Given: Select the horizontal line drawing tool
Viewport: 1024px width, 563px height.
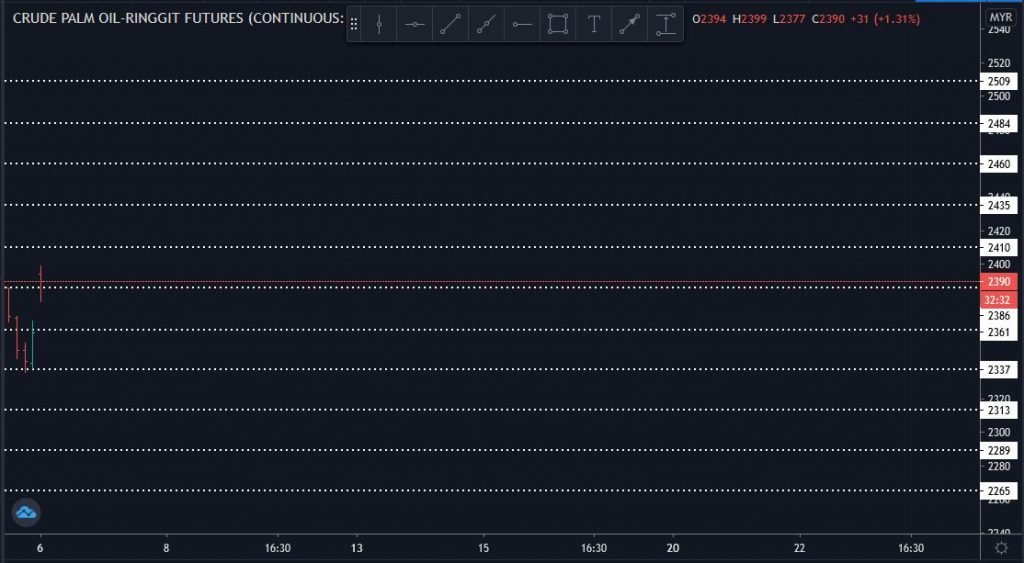Looking at the screenshot, I should pos(415,25).
